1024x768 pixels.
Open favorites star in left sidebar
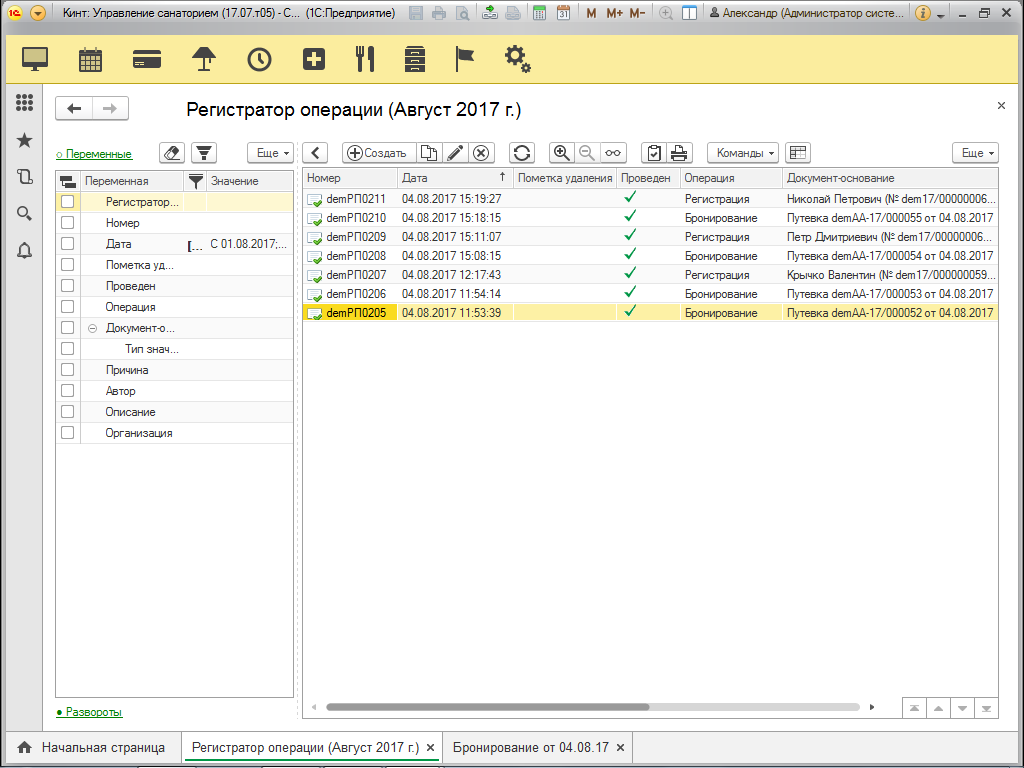(x=24, y=140)
